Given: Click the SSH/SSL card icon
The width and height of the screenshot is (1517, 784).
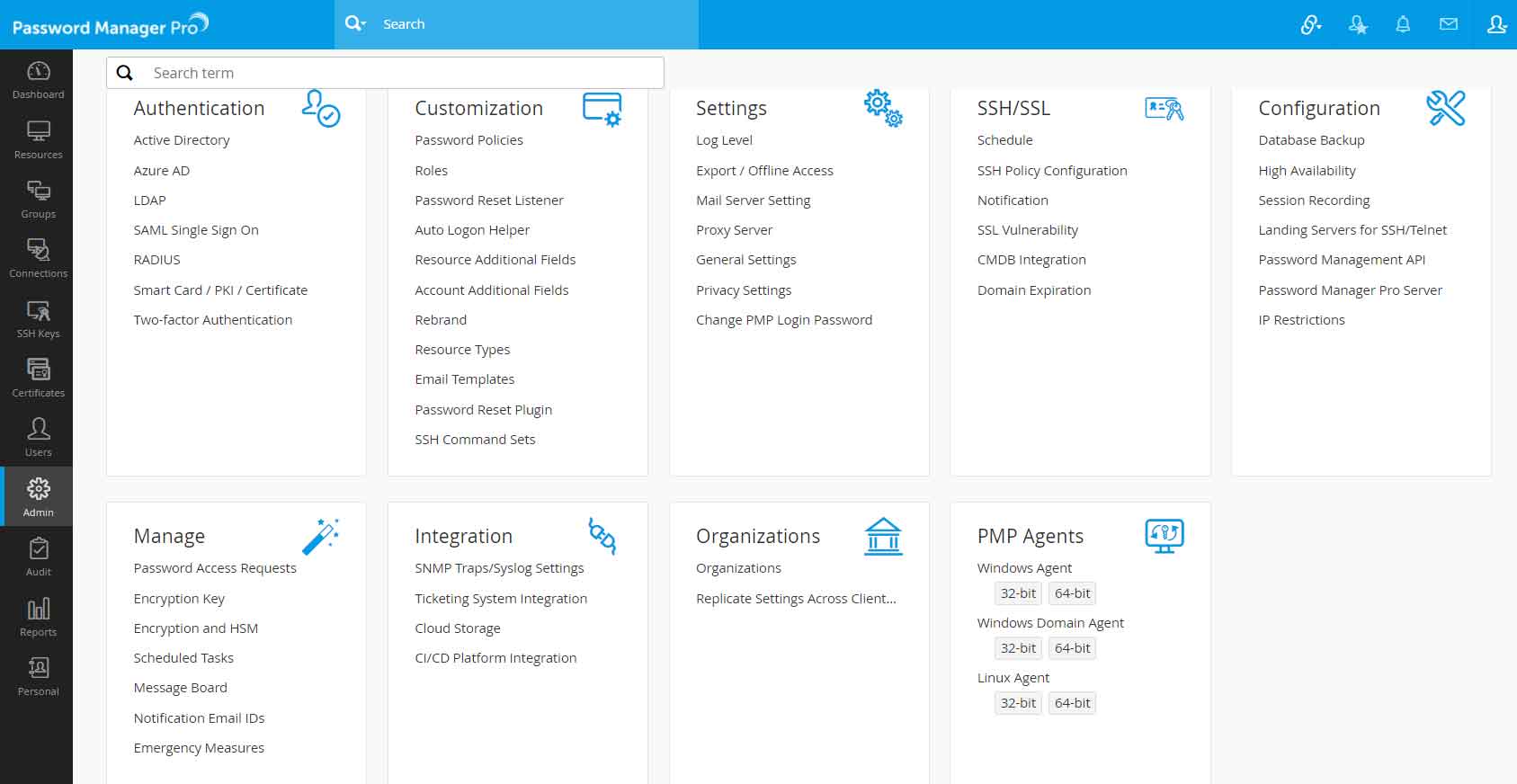Looking at the screenshot, I should pos(1165,109).
